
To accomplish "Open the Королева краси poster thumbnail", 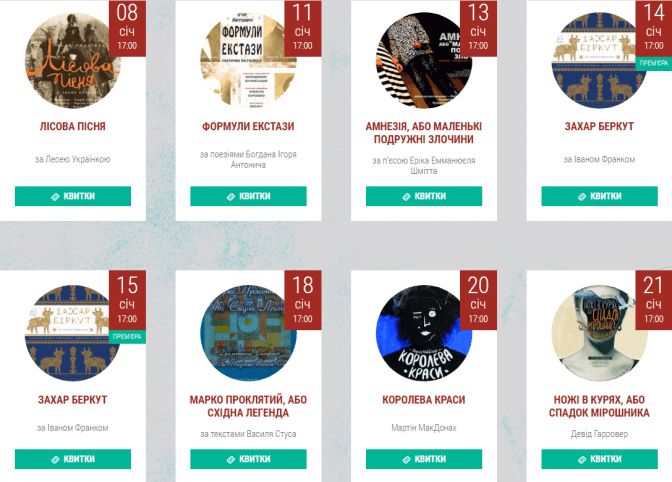I will (x=423, y=333).
